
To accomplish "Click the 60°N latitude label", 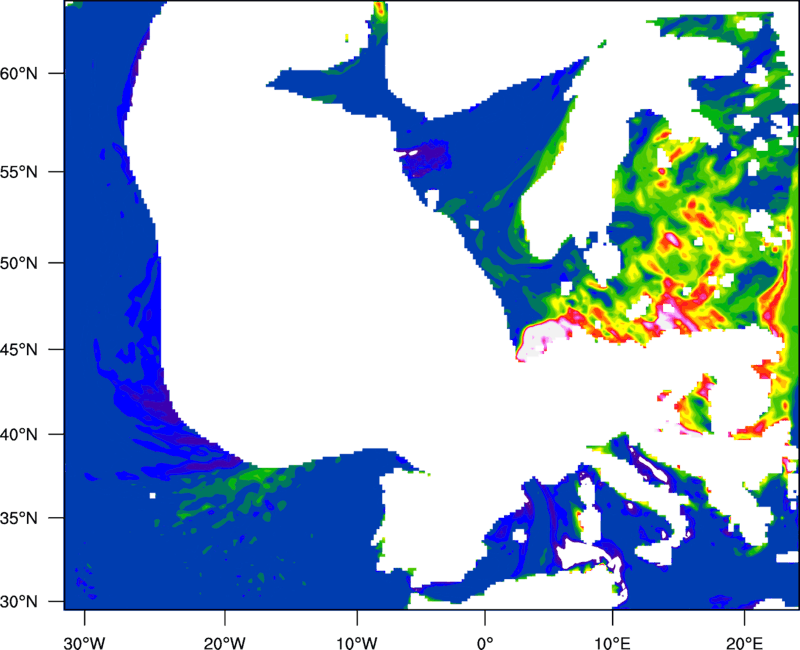I will pyautogui.click(x=19, y=73).
